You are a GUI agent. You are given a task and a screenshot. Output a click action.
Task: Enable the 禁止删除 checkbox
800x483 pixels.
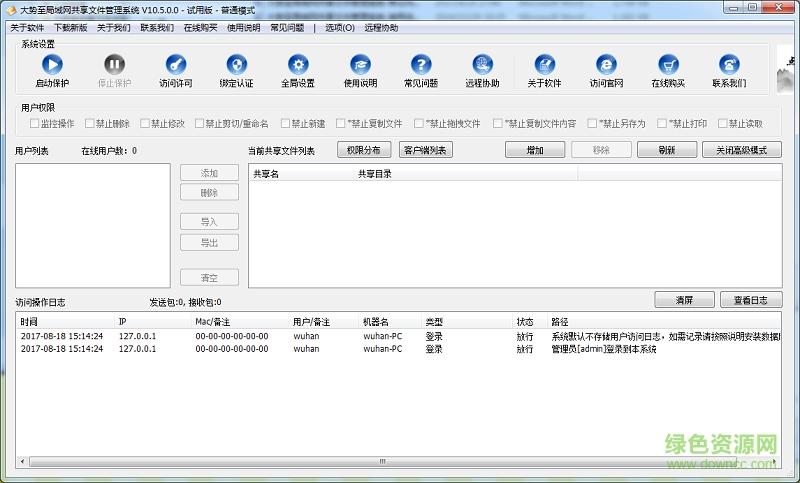90,124
